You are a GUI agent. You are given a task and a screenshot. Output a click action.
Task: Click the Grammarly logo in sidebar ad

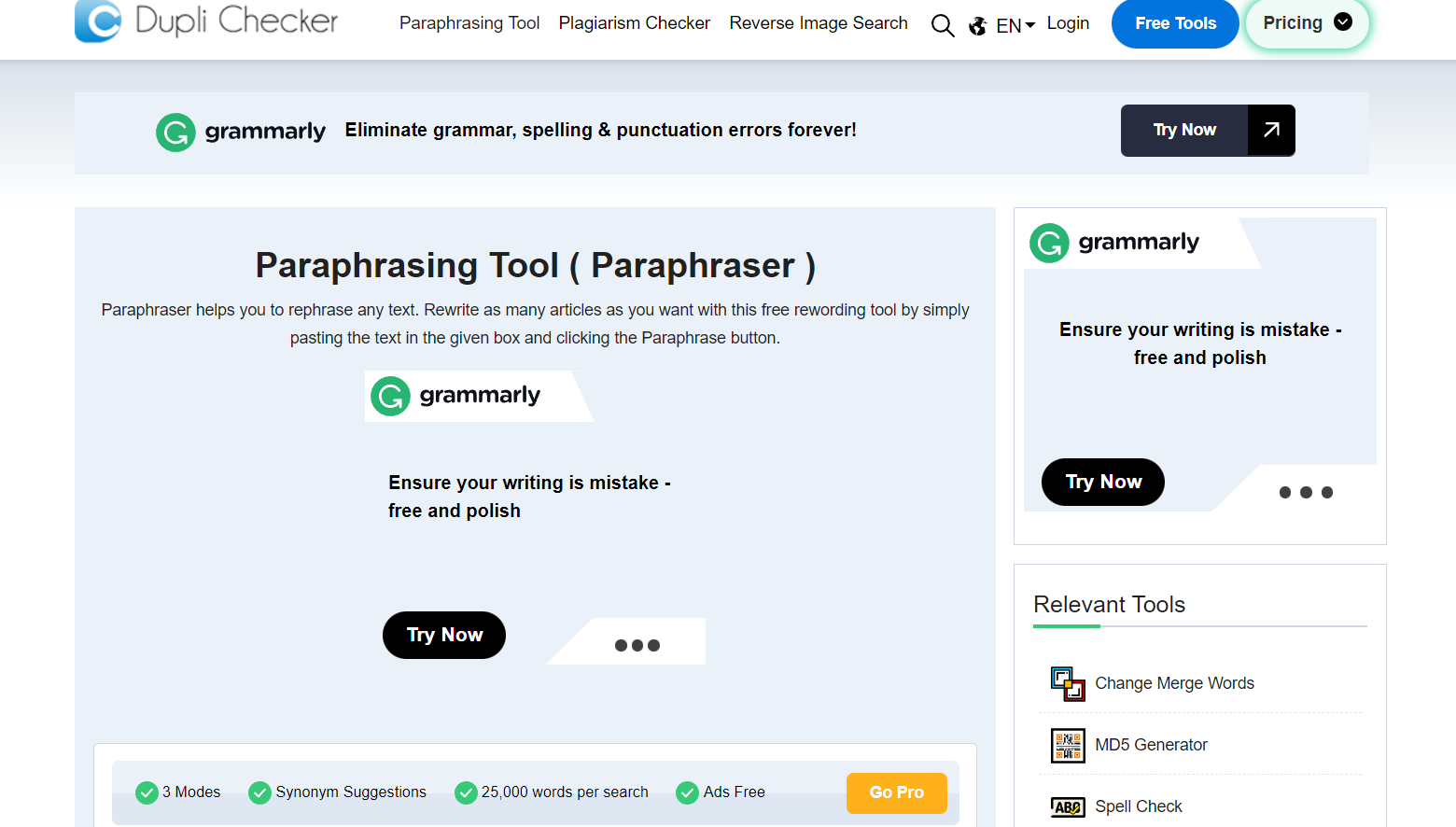pos(1114,243)
